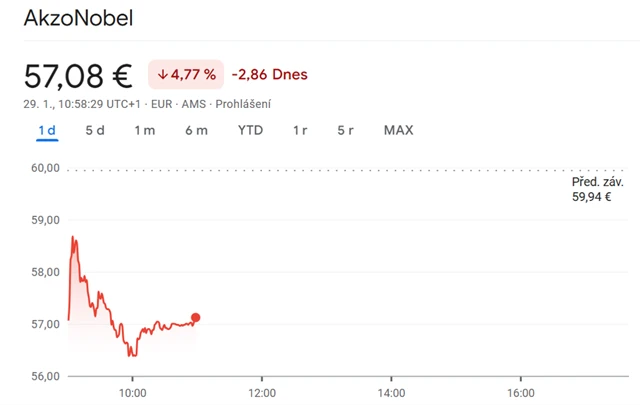Open the 6 m chart range

pyautogui.click(x=196, y=130)
